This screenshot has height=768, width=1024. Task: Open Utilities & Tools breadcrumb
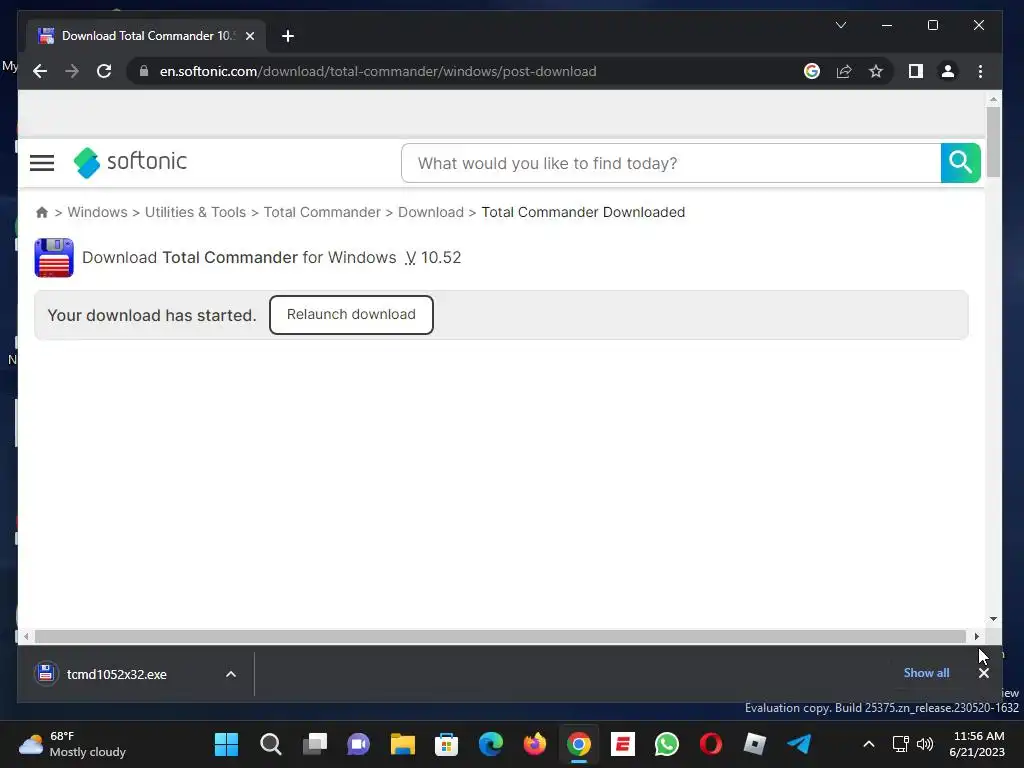[195, 212]
